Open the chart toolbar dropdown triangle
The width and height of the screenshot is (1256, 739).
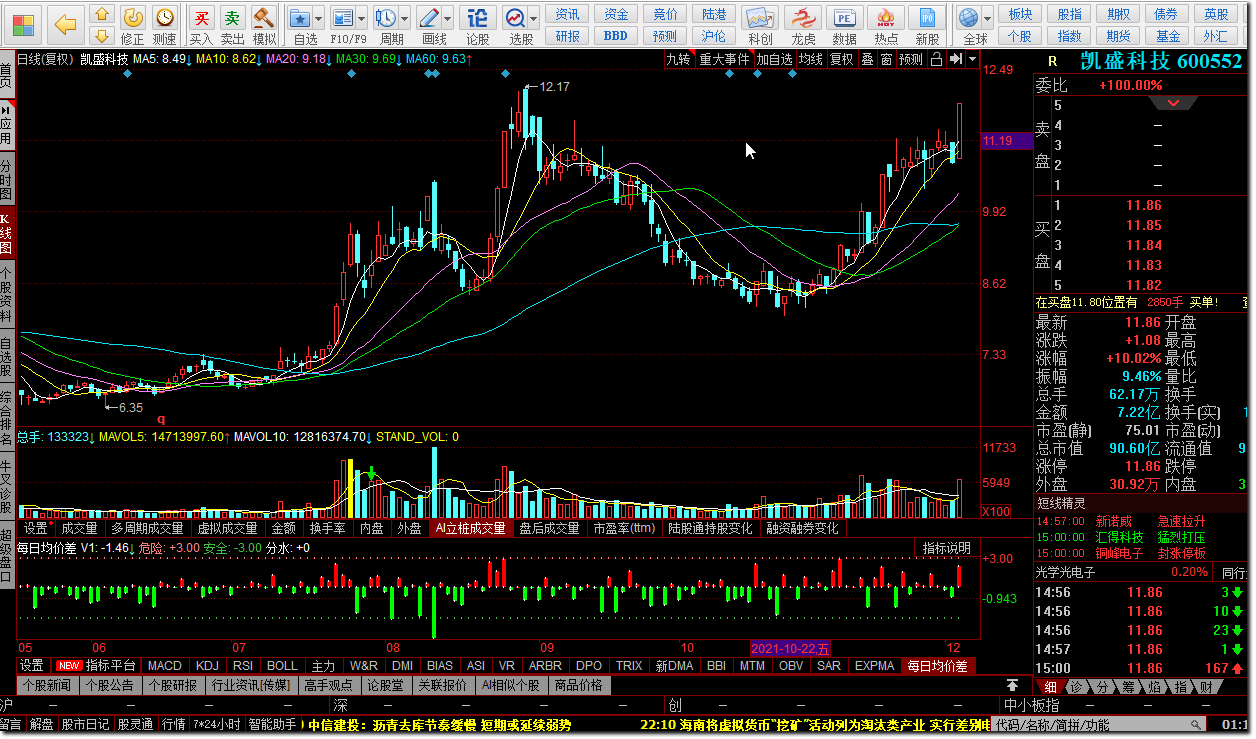pos(972,59)
